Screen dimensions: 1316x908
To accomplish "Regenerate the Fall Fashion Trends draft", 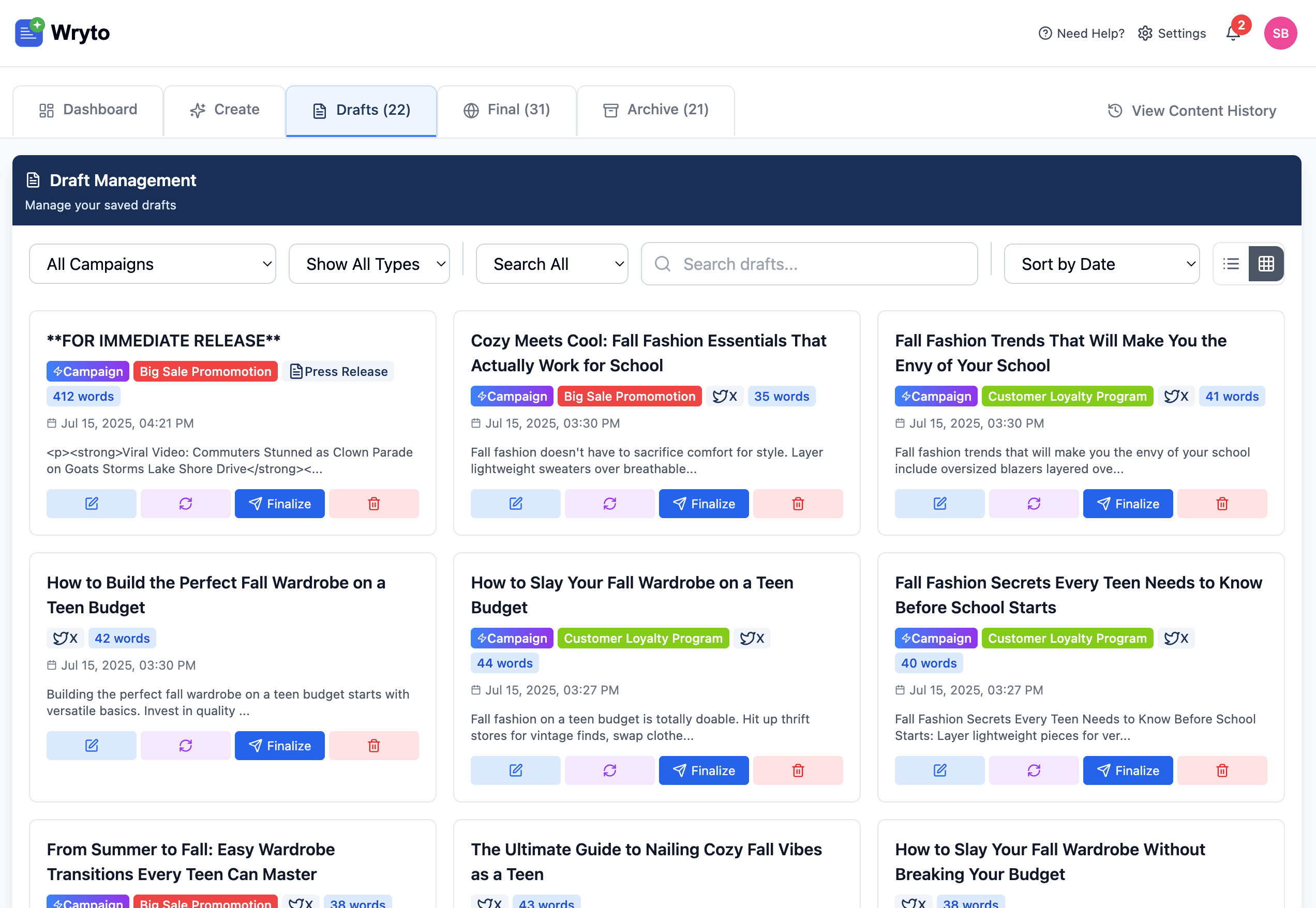I will (1034, 504).
